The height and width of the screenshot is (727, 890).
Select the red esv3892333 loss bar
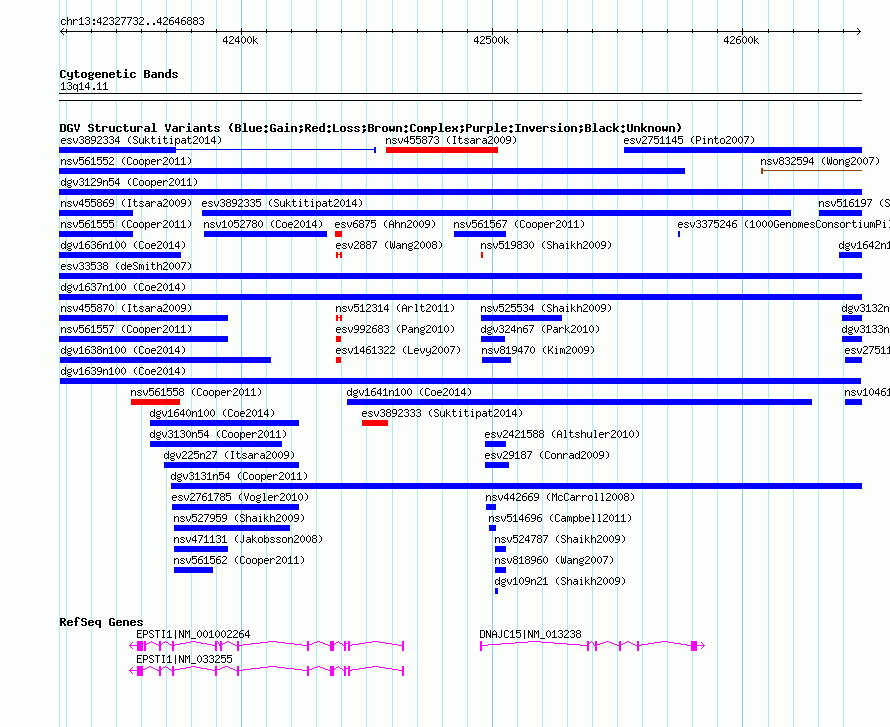pos(375,423)
